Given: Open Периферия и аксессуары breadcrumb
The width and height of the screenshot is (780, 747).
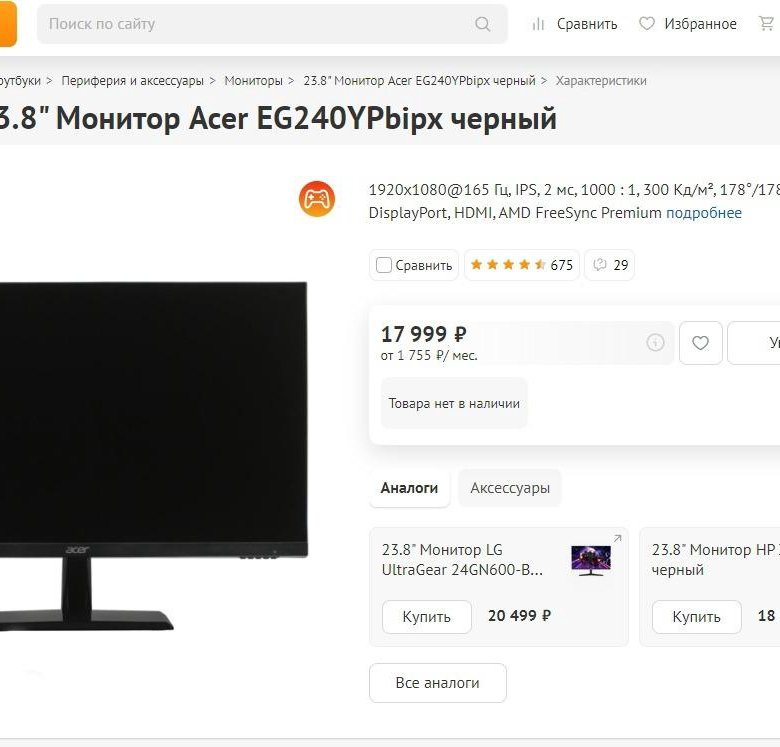Looking at the screenshot, I should click(x=132, y=81).
